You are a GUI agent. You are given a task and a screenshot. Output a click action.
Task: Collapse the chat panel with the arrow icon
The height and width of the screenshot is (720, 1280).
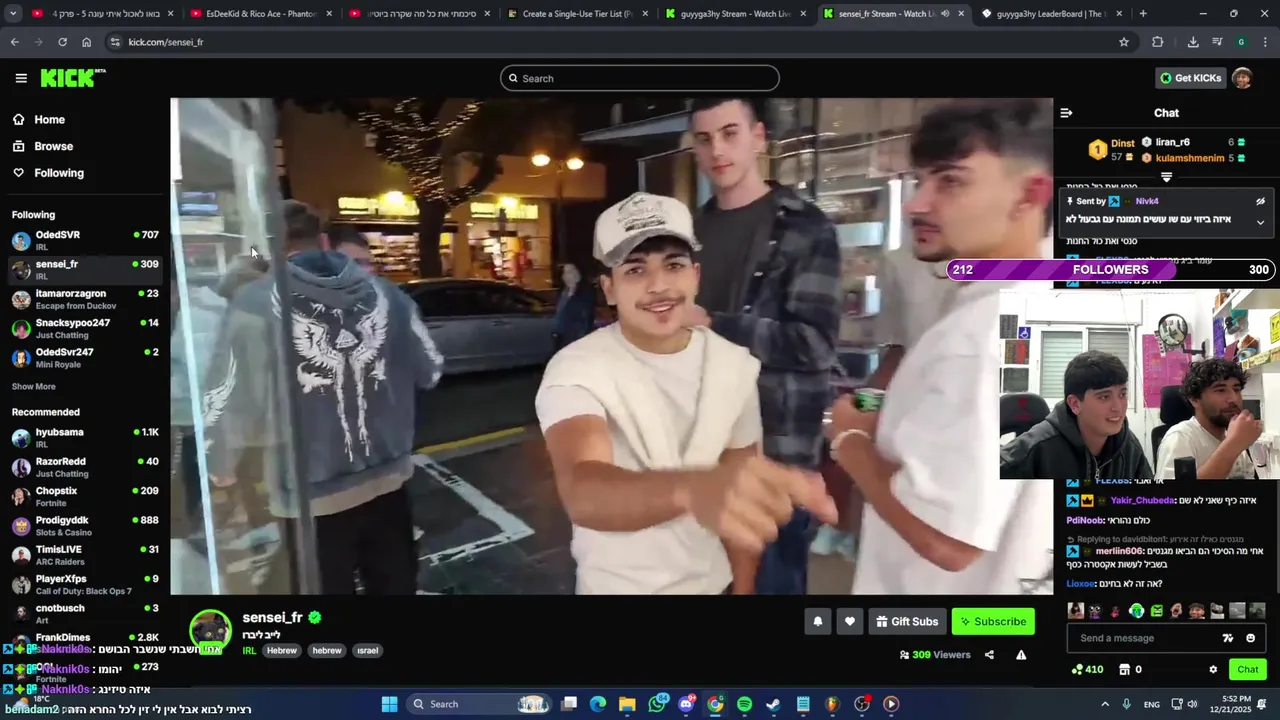tap(1066, 113)
